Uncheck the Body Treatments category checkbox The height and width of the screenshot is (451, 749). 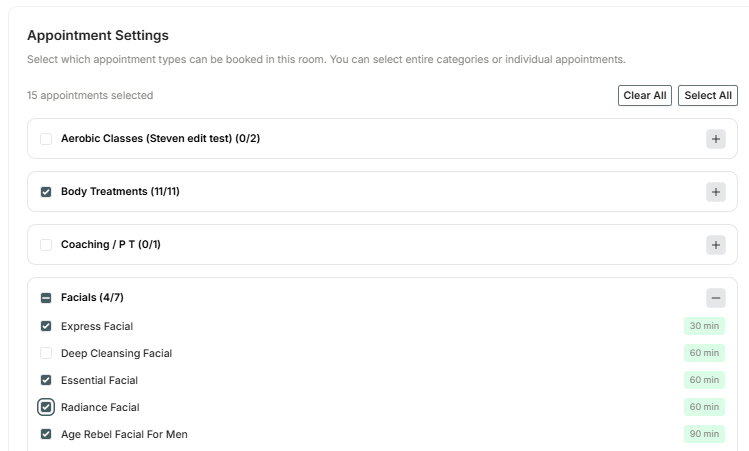(46, 192)
